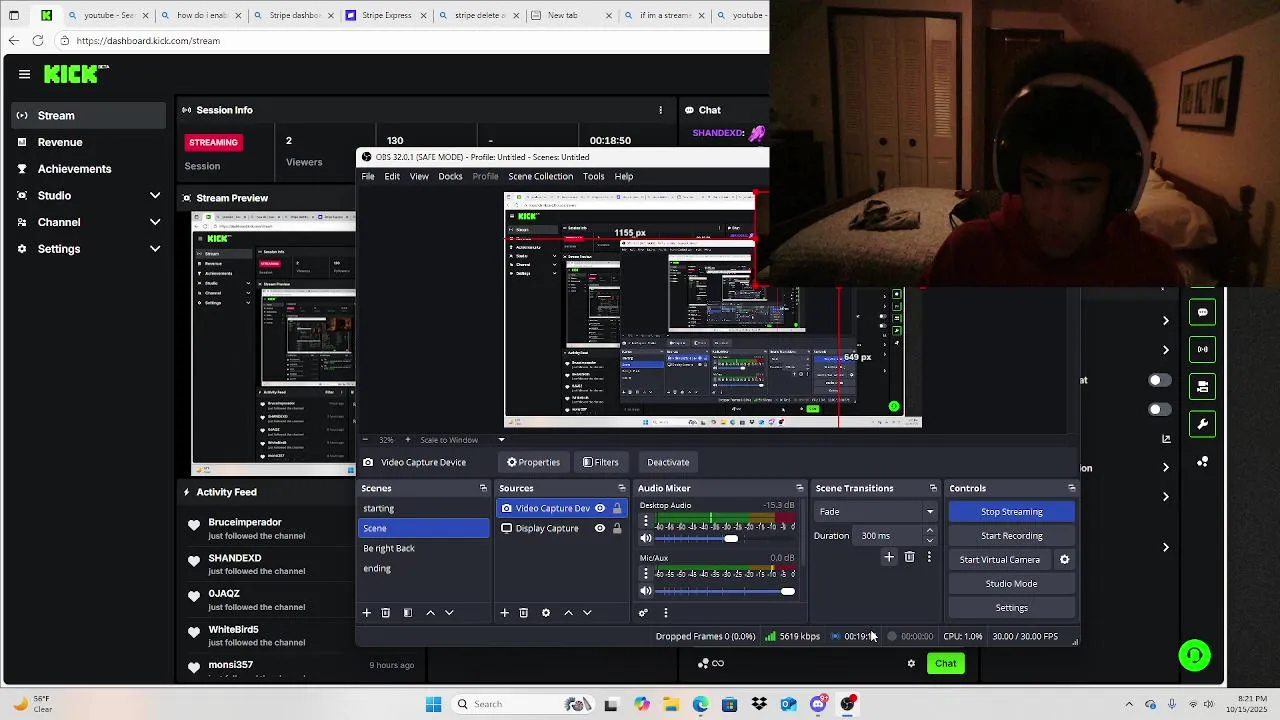The width and height of the screenshot is (1280, 720).
Task: Move source down arrow in Sources dock
Action: click(x=587, y=613)
